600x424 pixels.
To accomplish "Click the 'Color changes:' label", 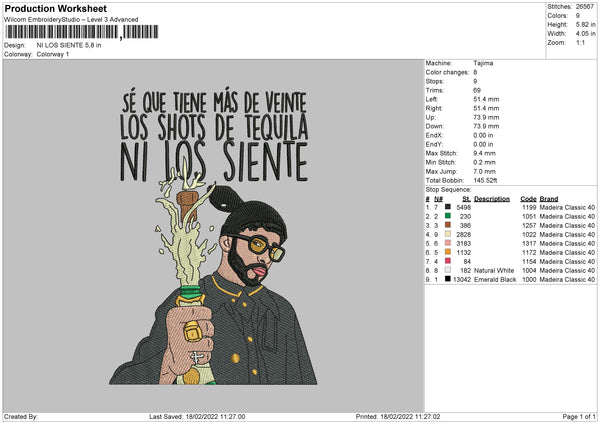I will click(x=447, y=72).
